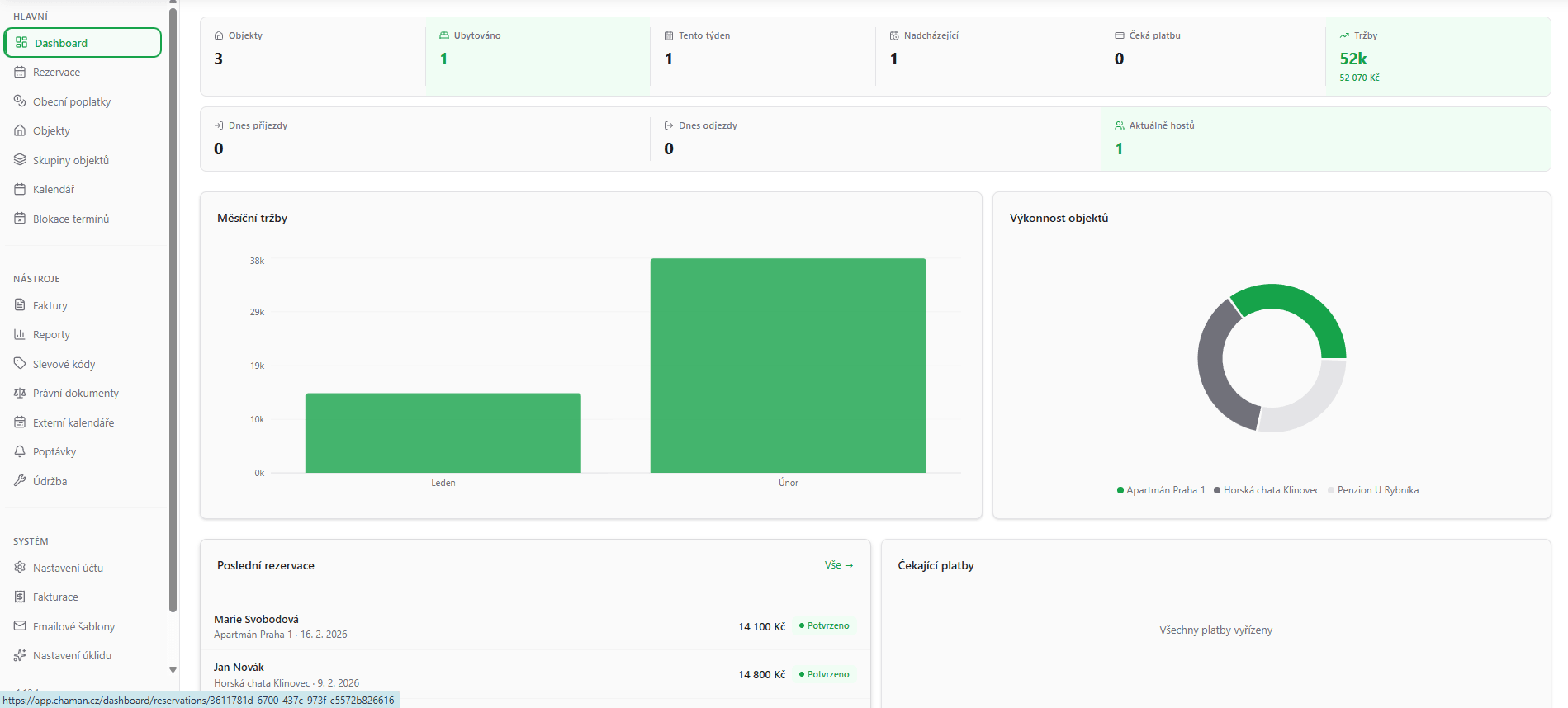The image size is (1568, 708).
Task: Click the Reporty bar chart icon
Action: (20, 334)
